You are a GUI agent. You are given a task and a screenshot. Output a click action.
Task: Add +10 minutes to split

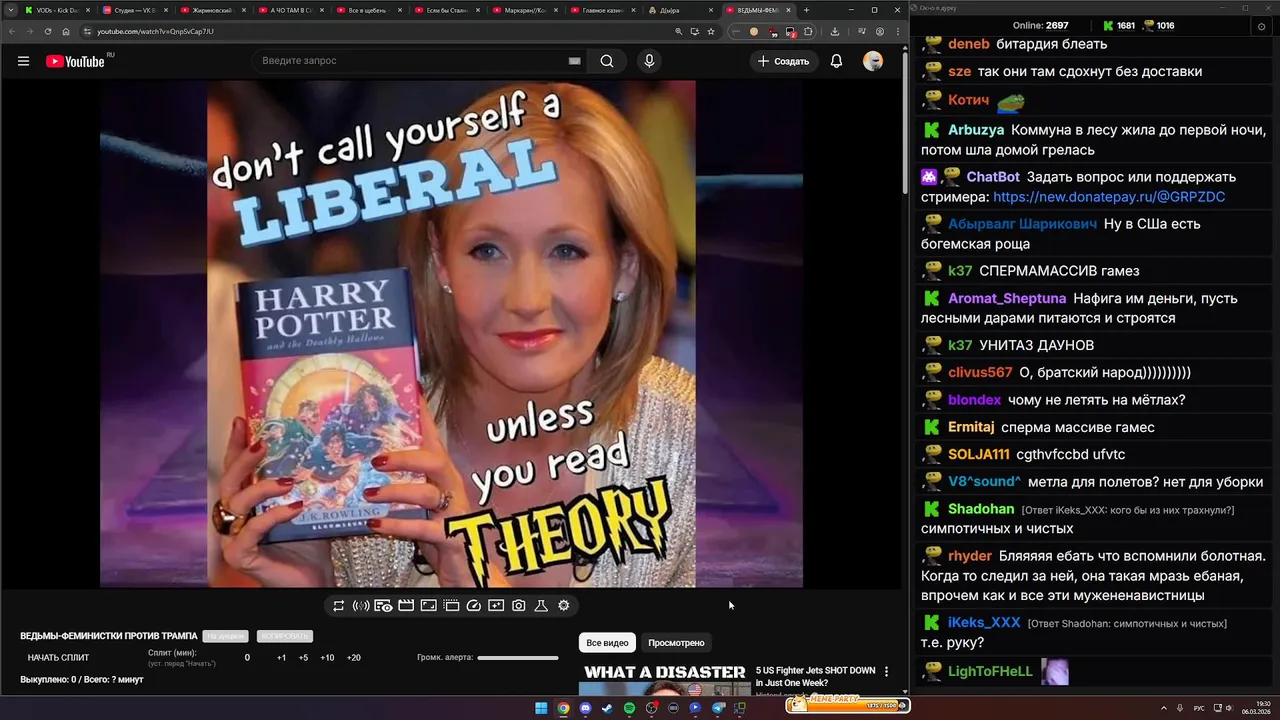point(327,658)
